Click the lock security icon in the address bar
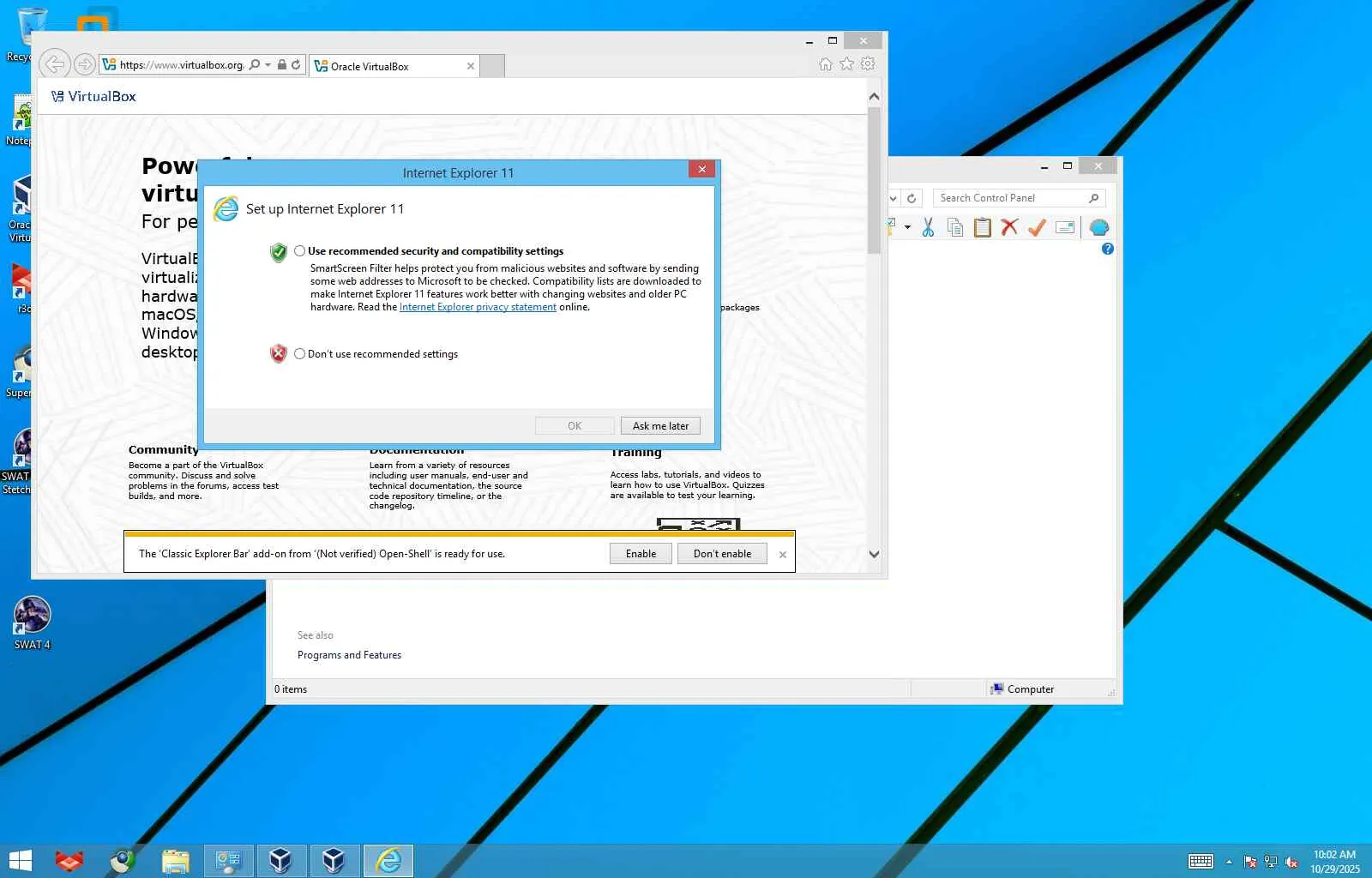The width and height of the screenshot is (1372, 878). [282, 64]
